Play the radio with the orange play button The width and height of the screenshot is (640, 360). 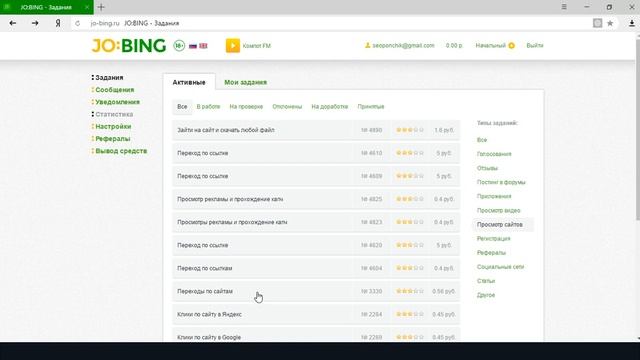click(x=233, y=46)
